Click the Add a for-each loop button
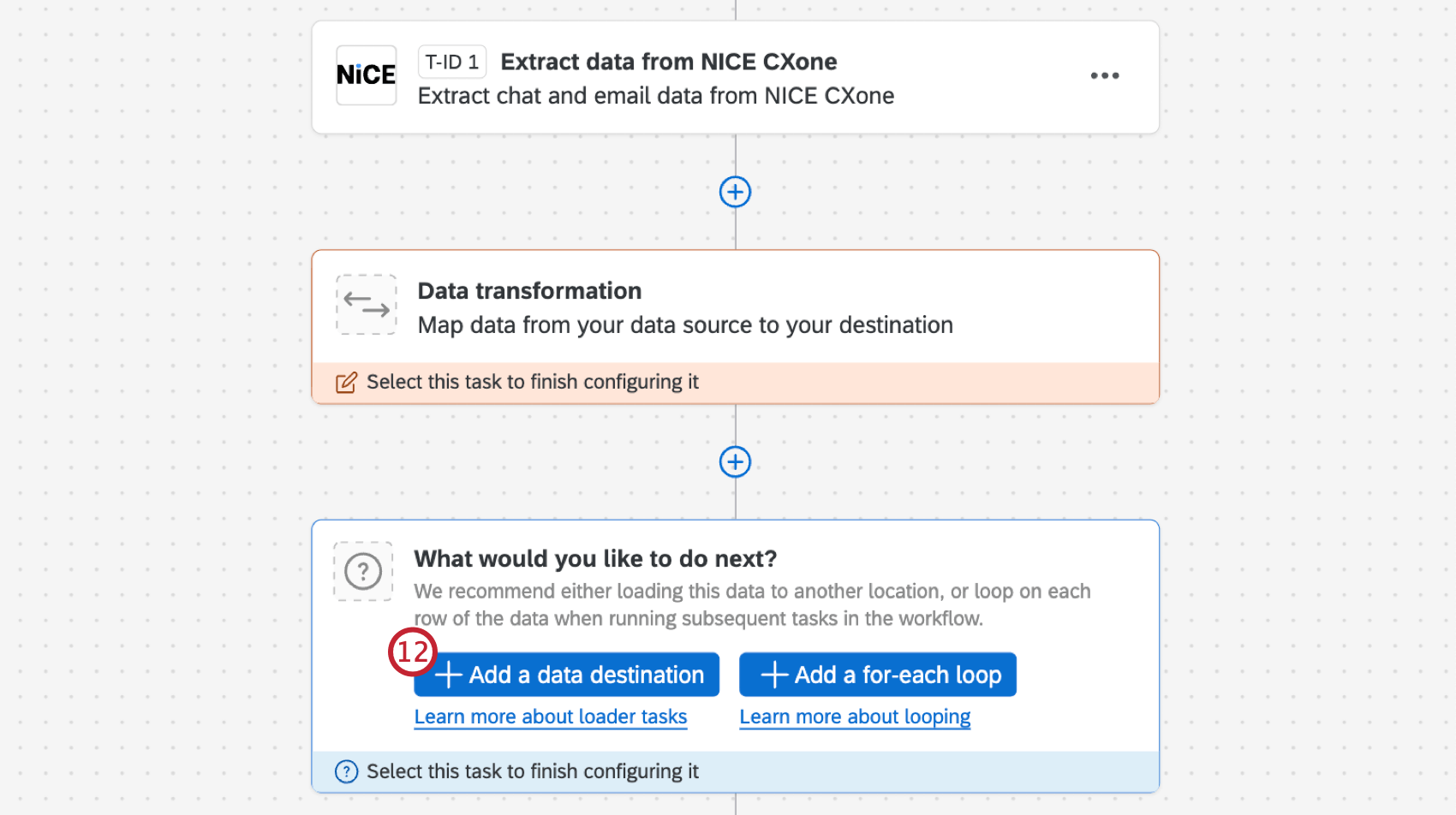 [x=877, y=675]
